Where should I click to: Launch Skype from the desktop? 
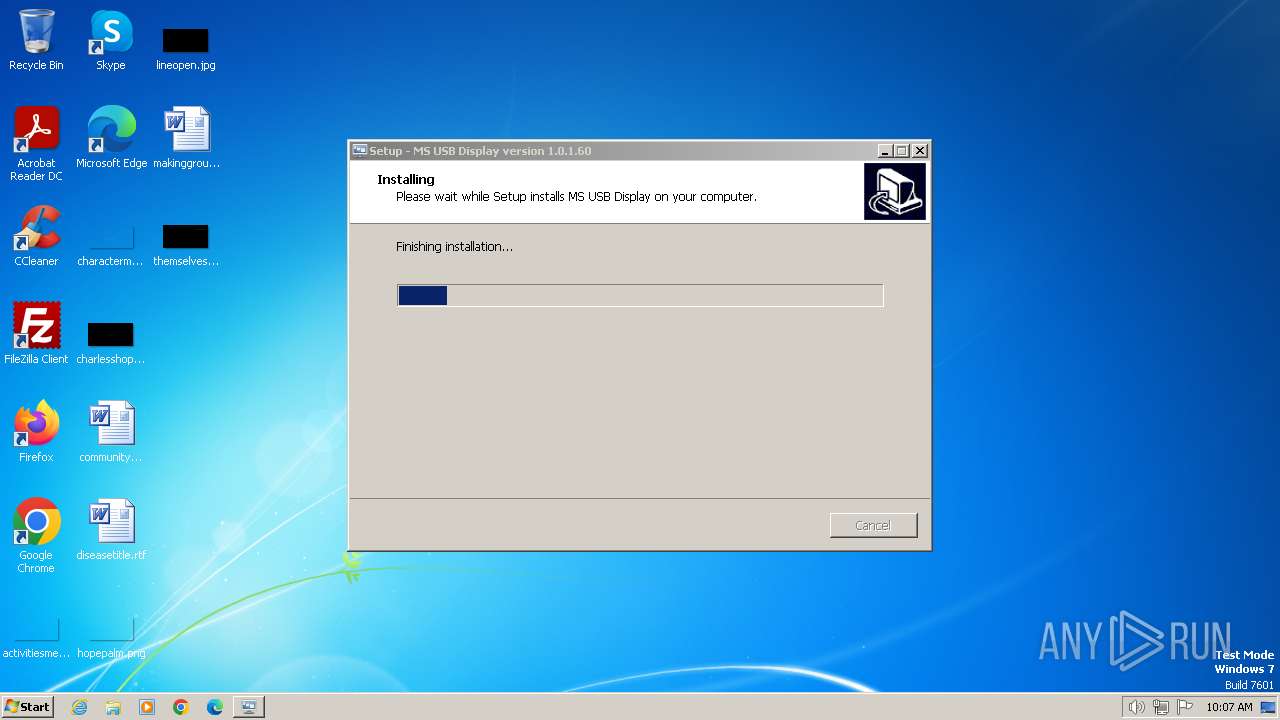pyautogui.click(x=111, y=40)
